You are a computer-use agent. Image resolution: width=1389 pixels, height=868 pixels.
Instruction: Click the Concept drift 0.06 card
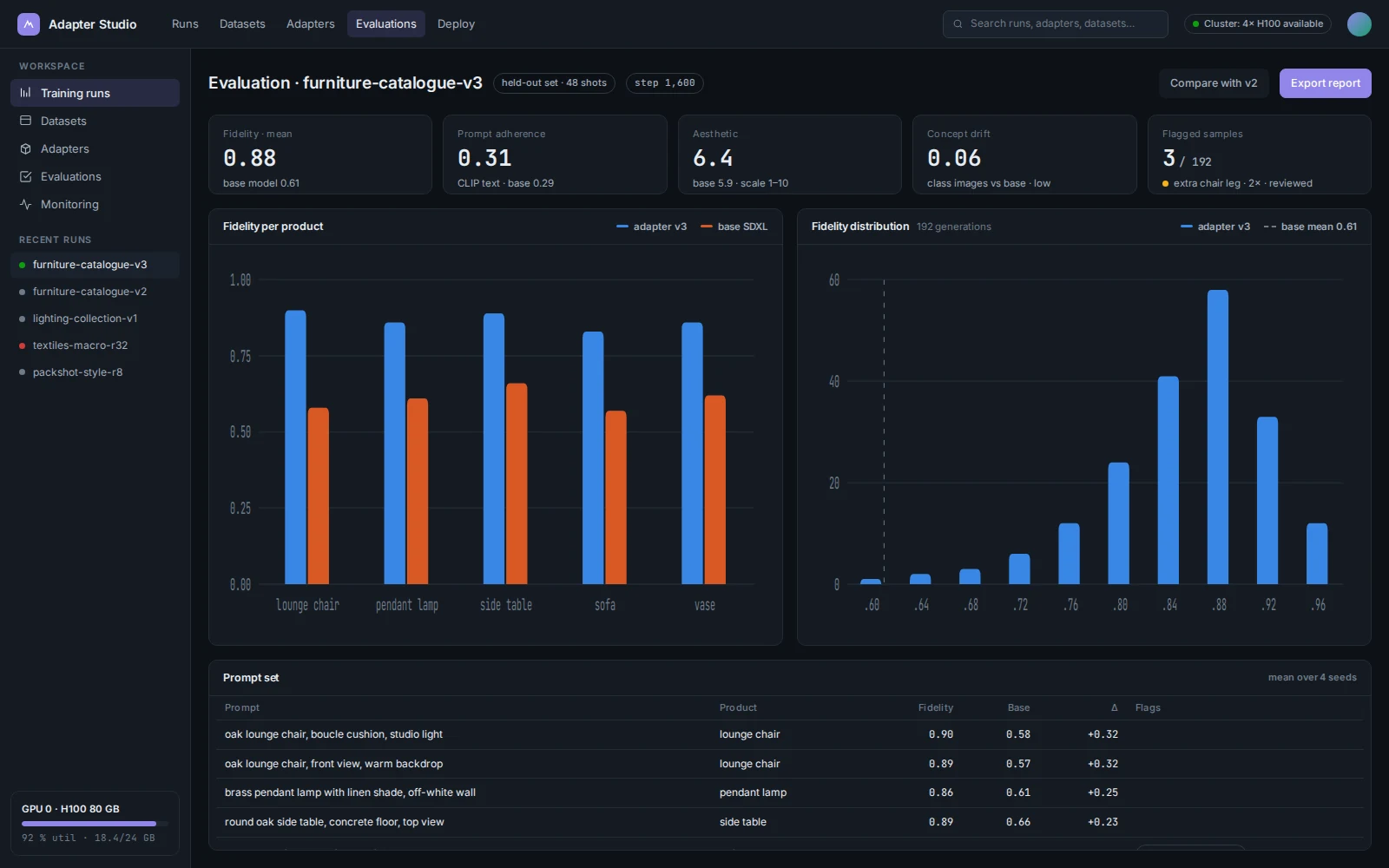[x=1024, y=155]
